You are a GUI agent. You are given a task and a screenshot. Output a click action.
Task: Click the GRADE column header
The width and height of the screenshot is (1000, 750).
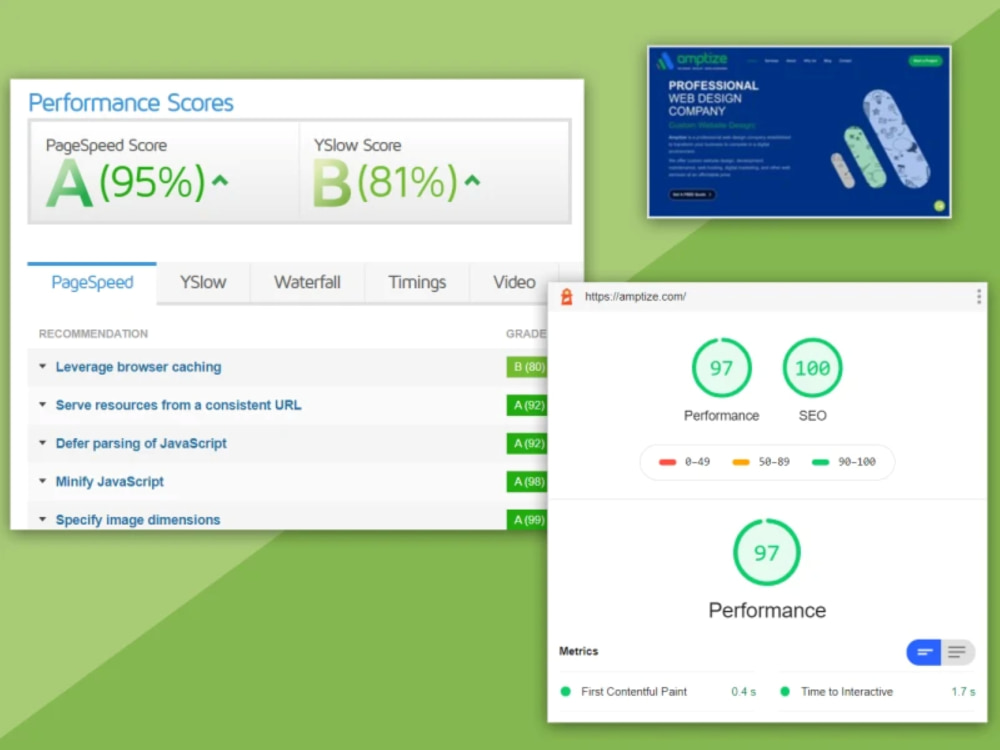point(526,334)
